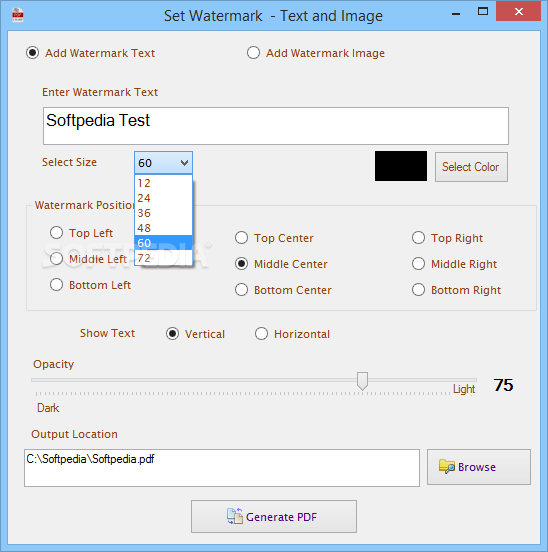Click the Opacity slider thumb

point(362,381)
